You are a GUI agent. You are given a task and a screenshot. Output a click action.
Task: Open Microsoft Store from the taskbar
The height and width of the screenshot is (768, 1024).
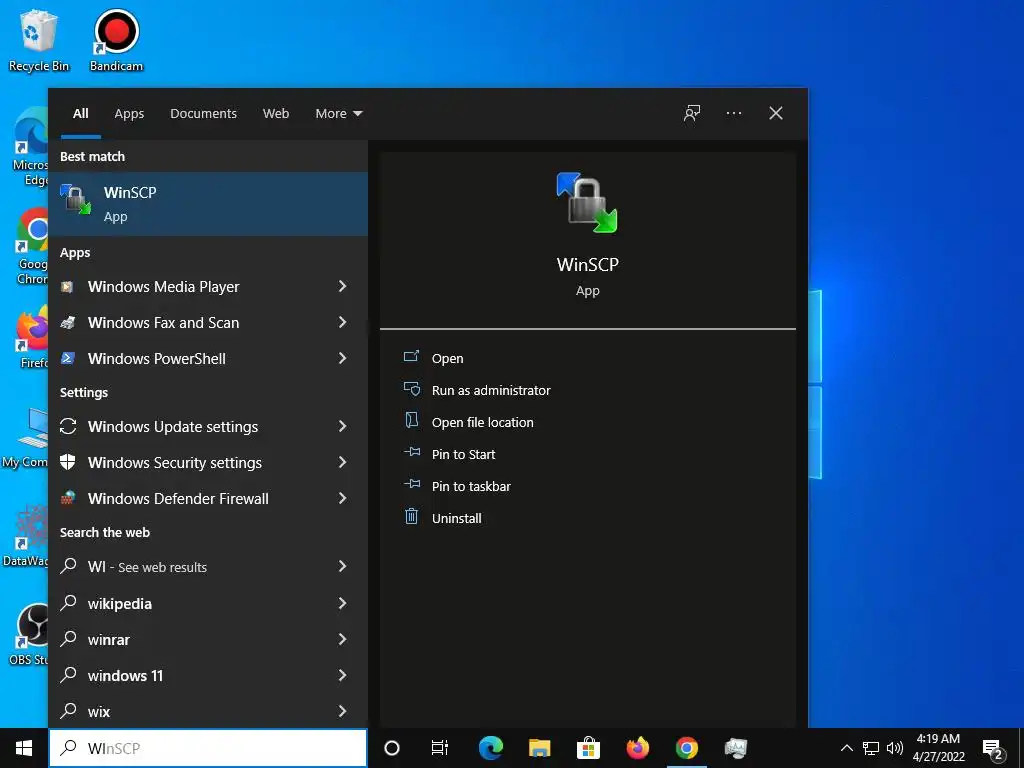pos(588,748)
